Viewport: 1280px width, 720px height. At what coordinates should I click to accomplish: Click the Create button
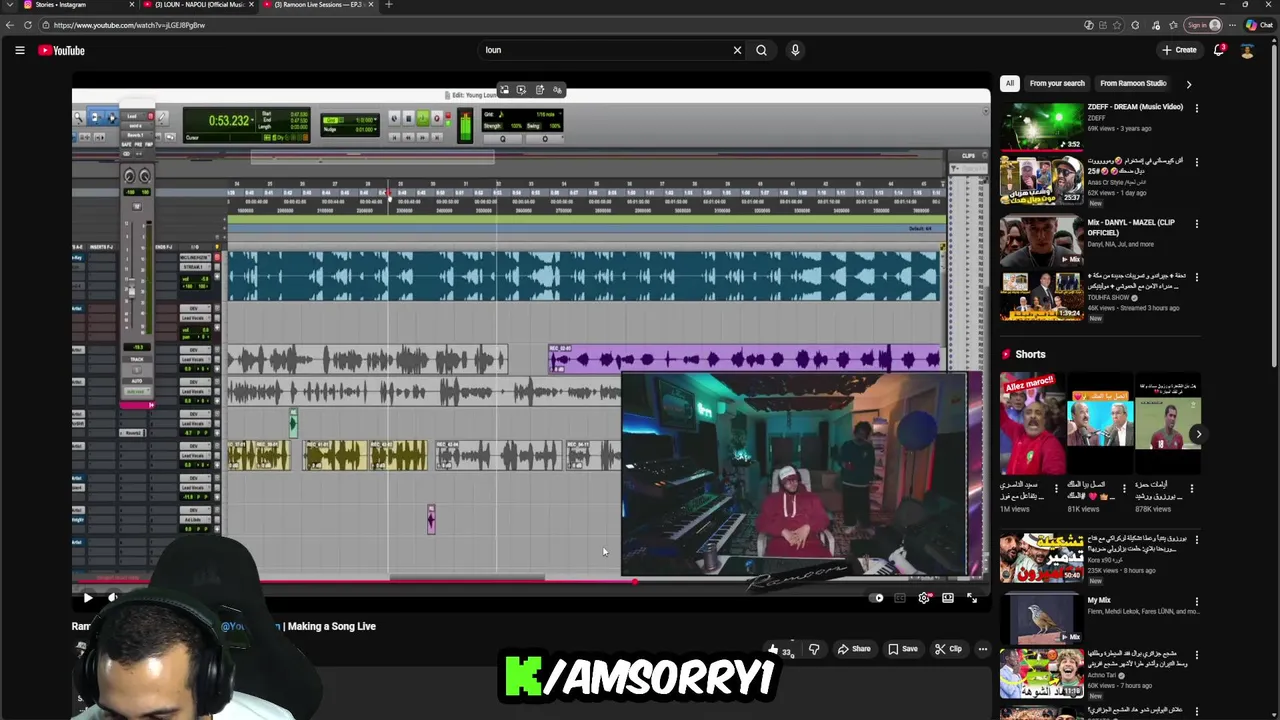tap(1179, 50)
